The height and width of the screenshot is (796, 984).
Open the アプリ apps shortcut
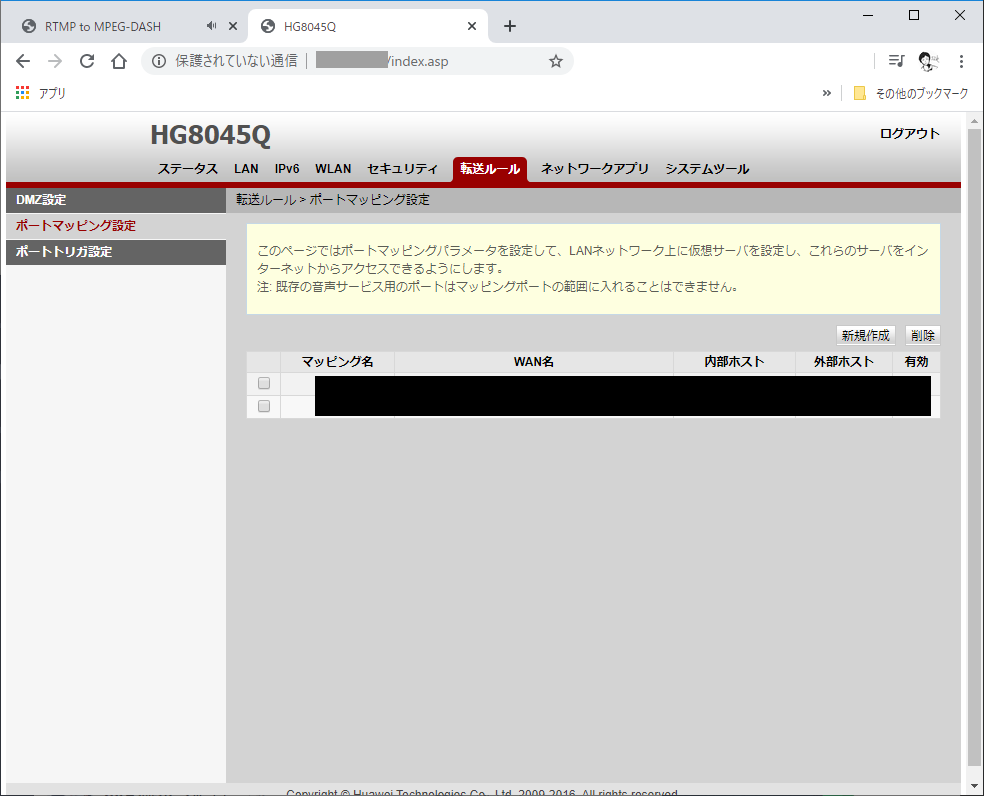(x=41, y=93)
